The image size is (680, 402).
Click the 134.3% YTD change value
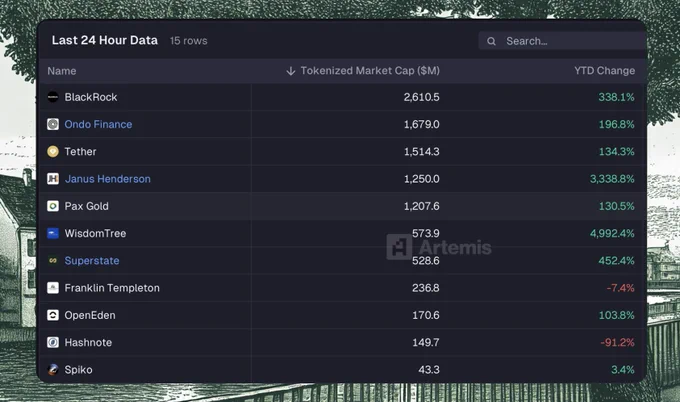click(x=616, y=152)
